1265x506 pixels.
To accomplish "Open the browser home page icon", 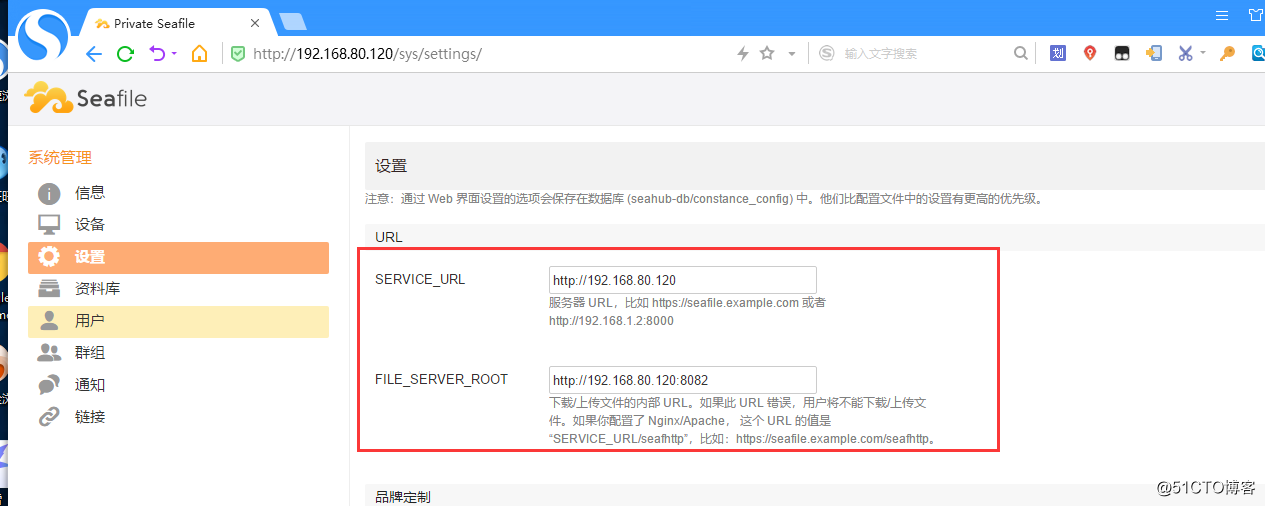I will (200, 54).
